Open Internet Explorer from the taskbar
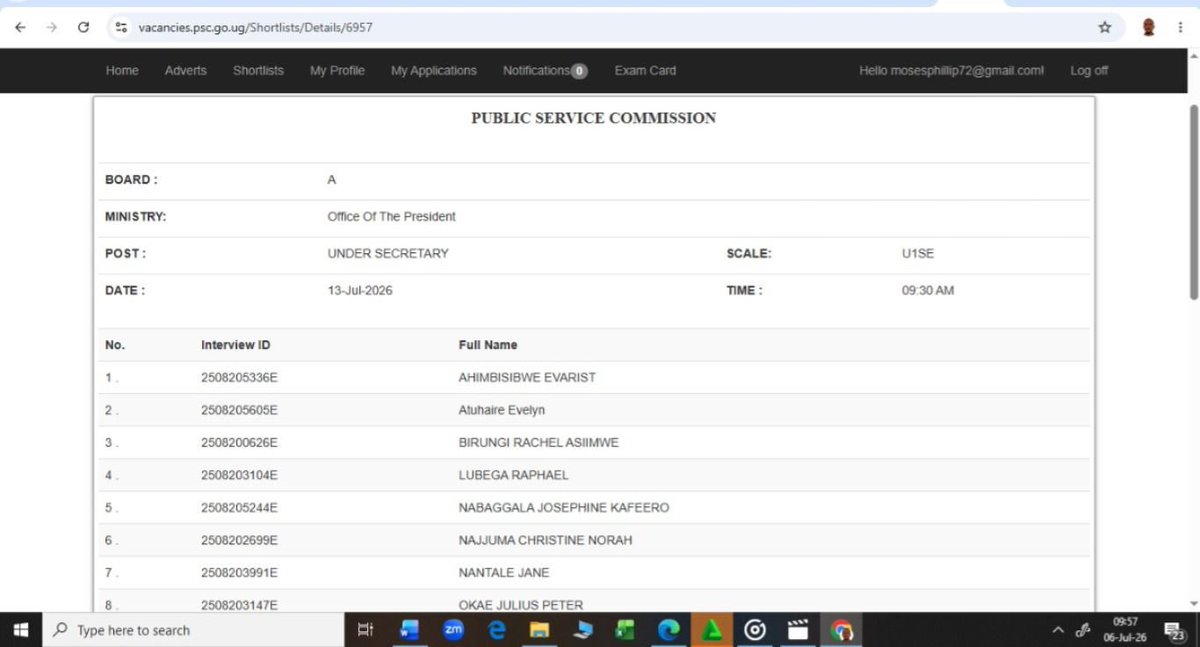Screen dimensions: 1200x647 [496, 630]
